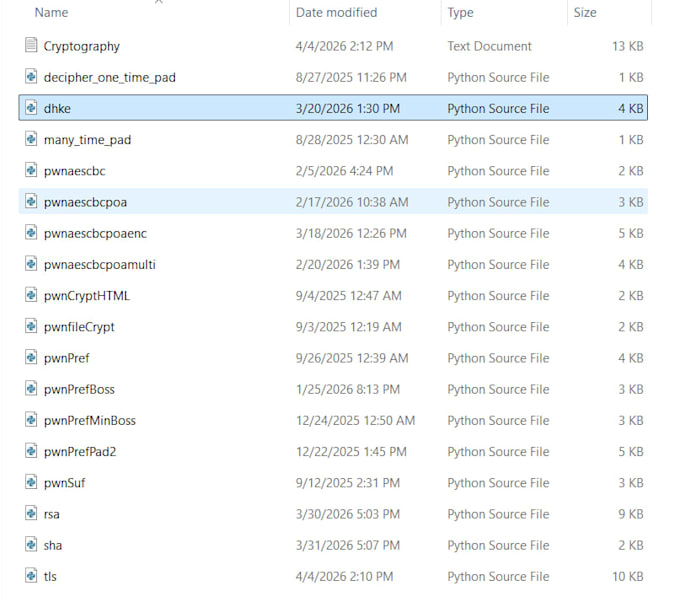Click the date 12/22/2025 1:45 PM
Screen dimensions: 680x602
pos(351,452)
